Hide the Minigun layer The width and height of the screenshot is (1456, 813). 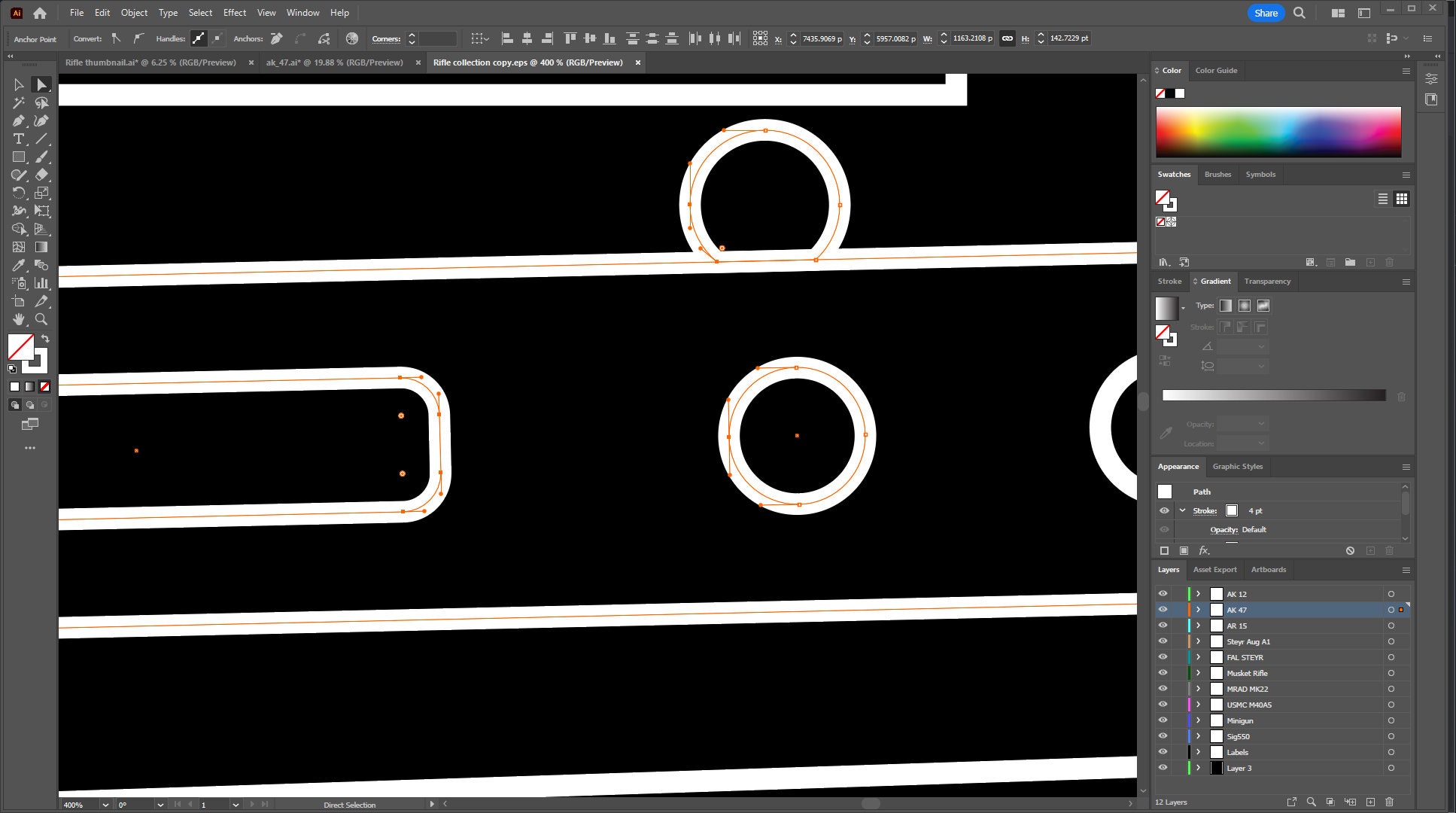1163,720
